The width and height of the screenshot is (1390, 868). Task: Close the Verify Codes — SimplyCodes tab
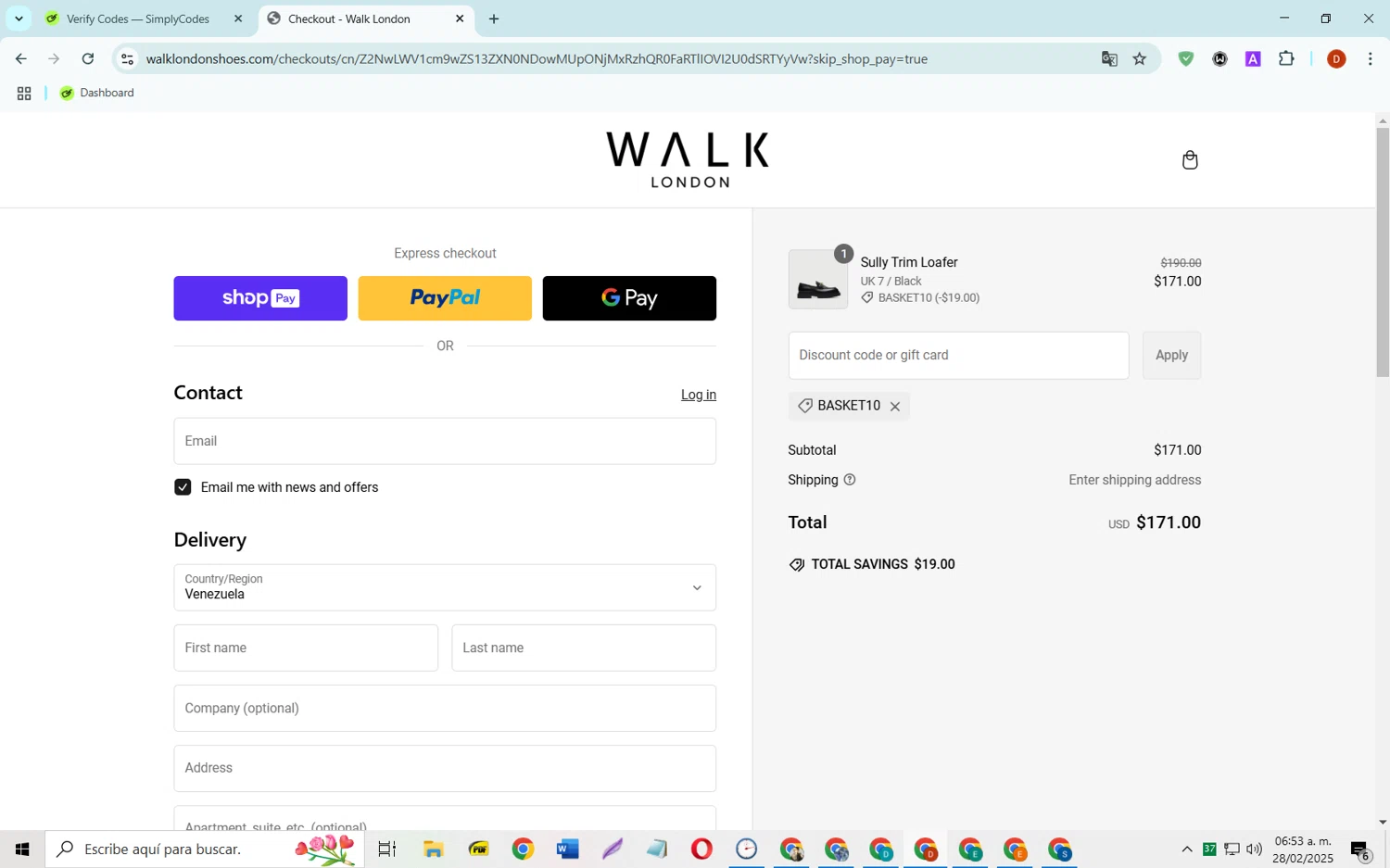238,19
